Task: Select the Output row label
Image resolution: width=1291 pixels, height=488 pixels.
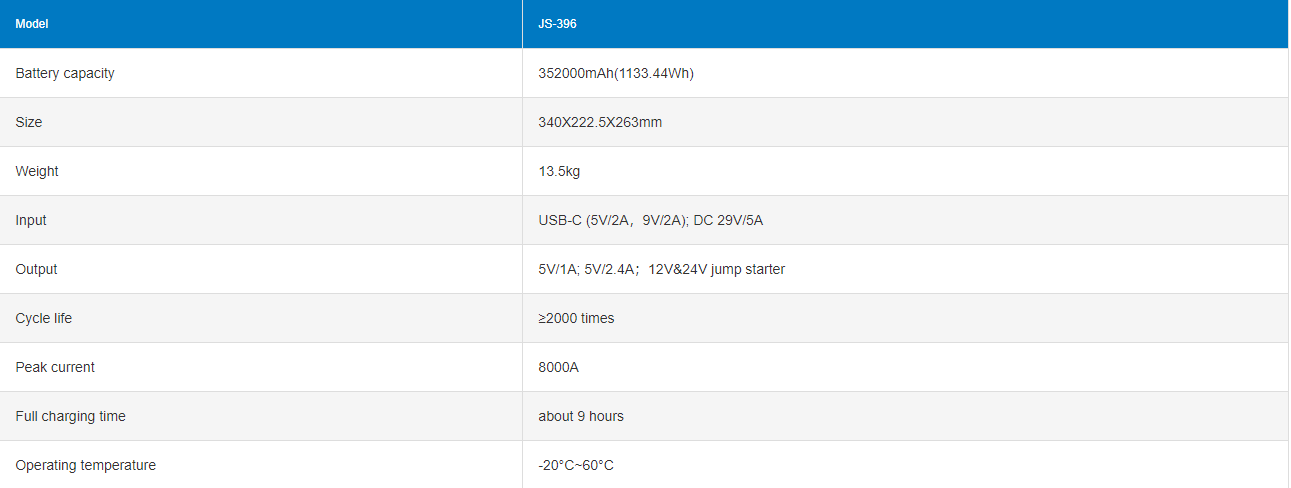Action: pos(37,269)
